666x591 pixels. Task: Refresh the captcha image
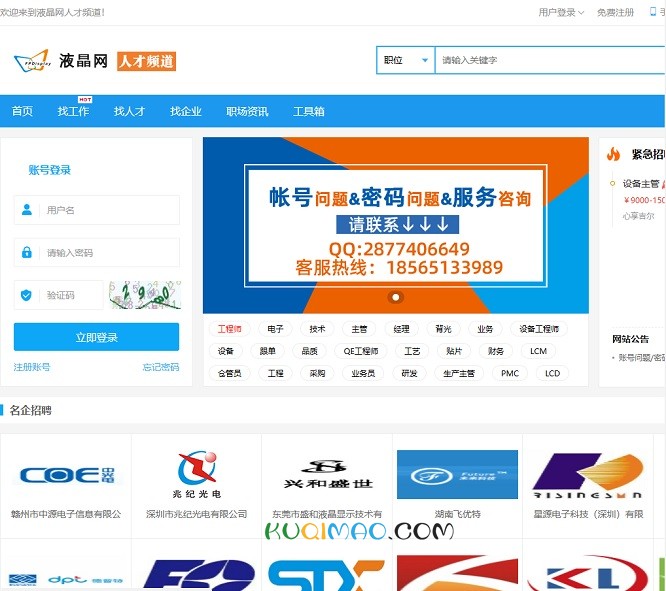(145, 295)
